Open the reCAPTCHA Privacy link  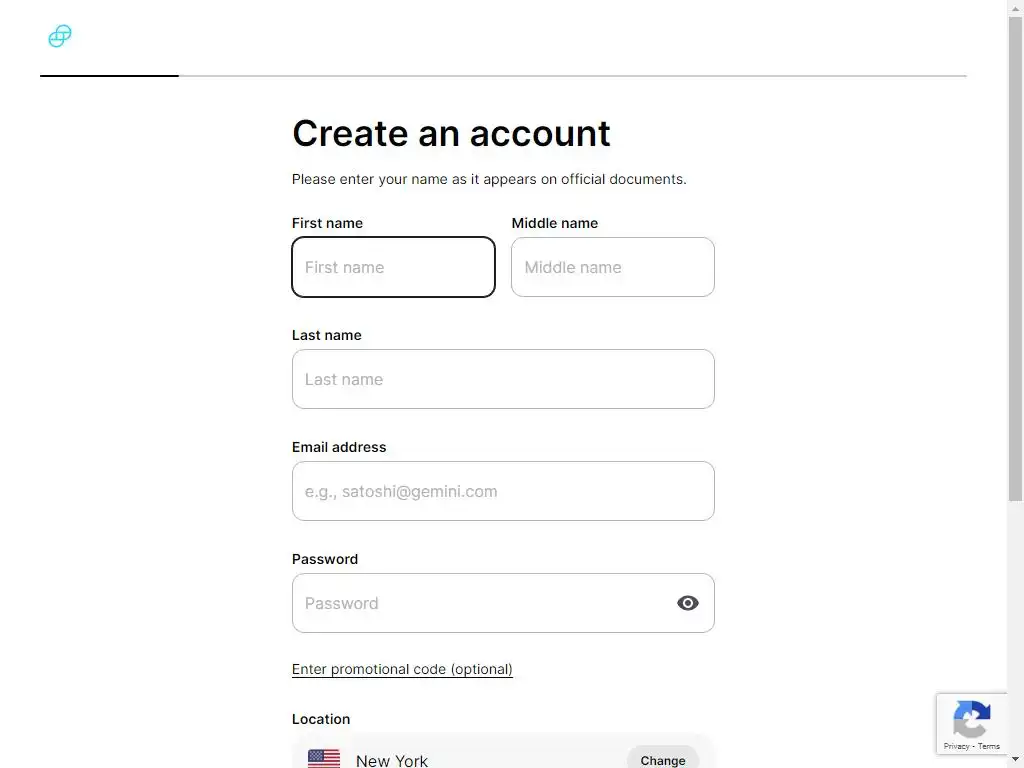pyautogui.click(x=956, y=746)
